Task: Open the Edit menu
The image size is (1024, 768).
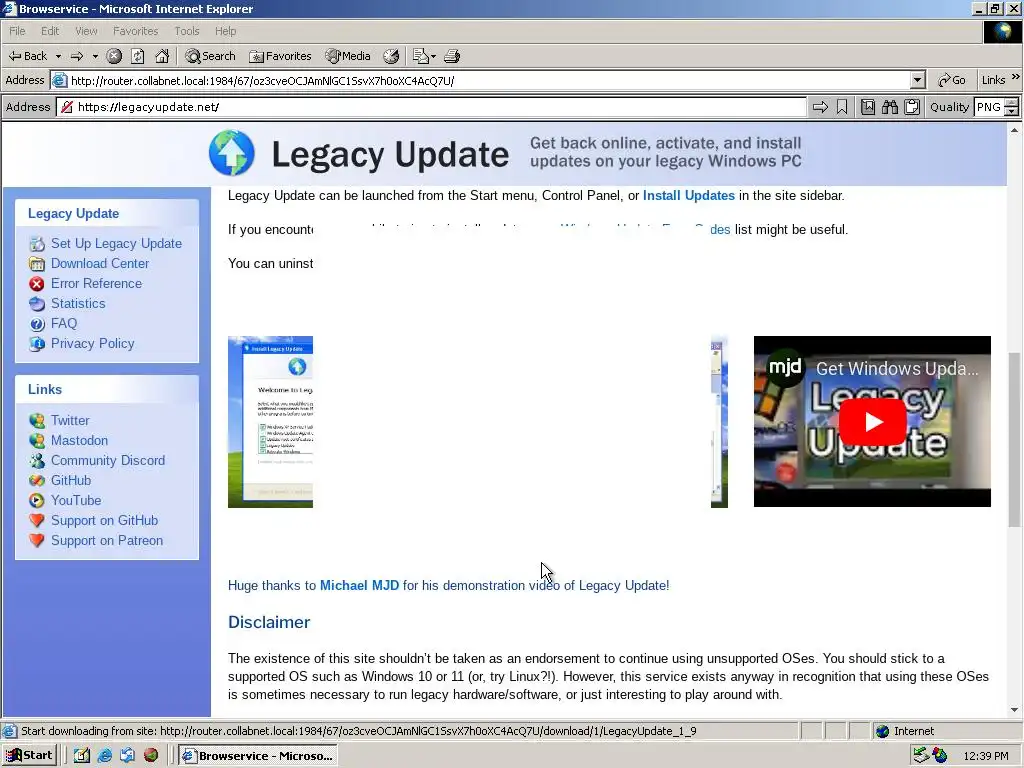Action: [x=50, y=31]
